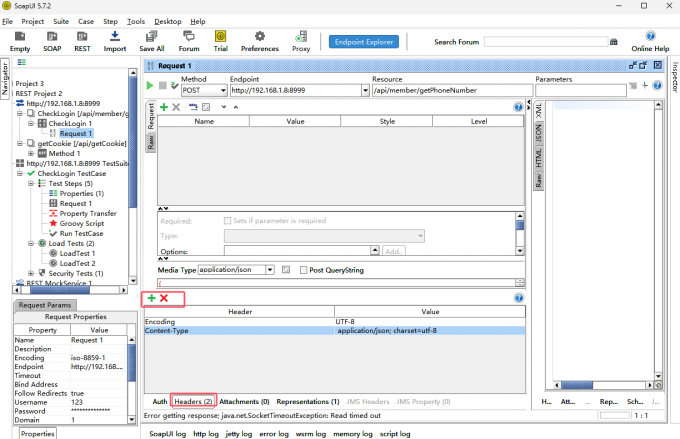Open the Forum toolbar icon
680x439 pixels.
tap(189, 42)
